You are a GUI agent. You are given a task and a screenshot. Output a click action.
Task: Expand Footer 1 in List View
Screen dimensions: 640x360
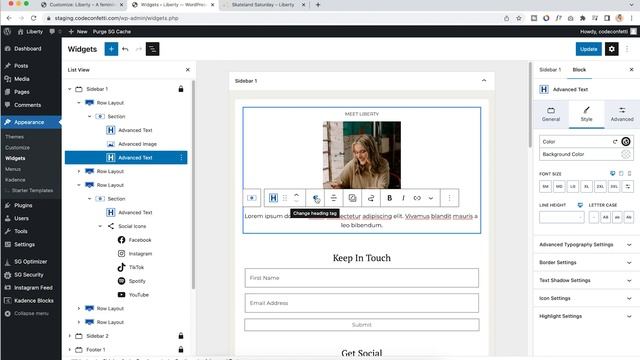(70, 350)
